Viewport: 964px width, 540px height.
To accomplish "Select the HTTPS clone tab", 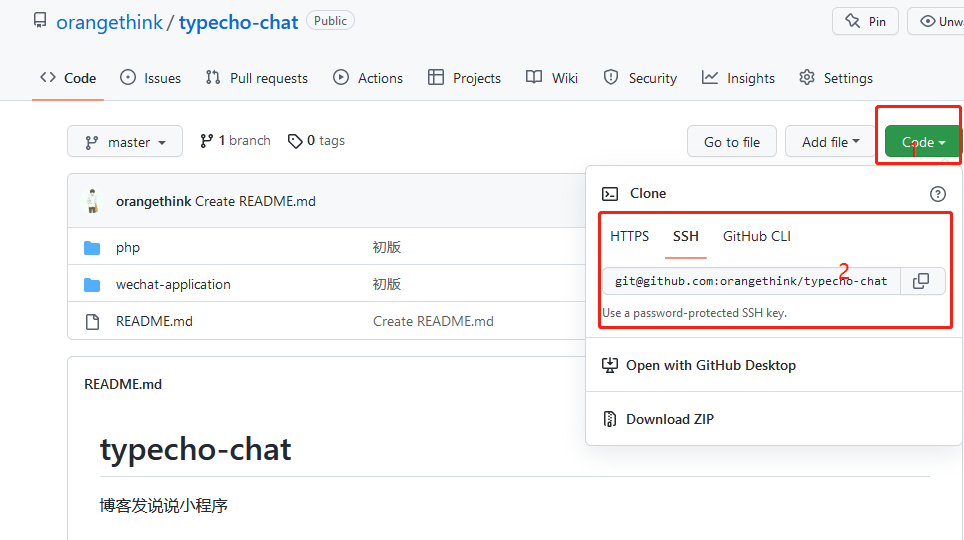I will click(x=630, y=236).
